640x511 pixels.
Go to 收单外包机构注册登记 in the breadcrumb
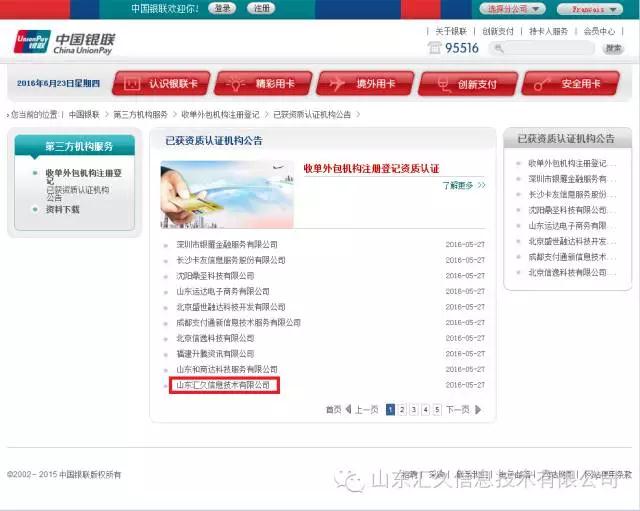(x=220, y=115)
